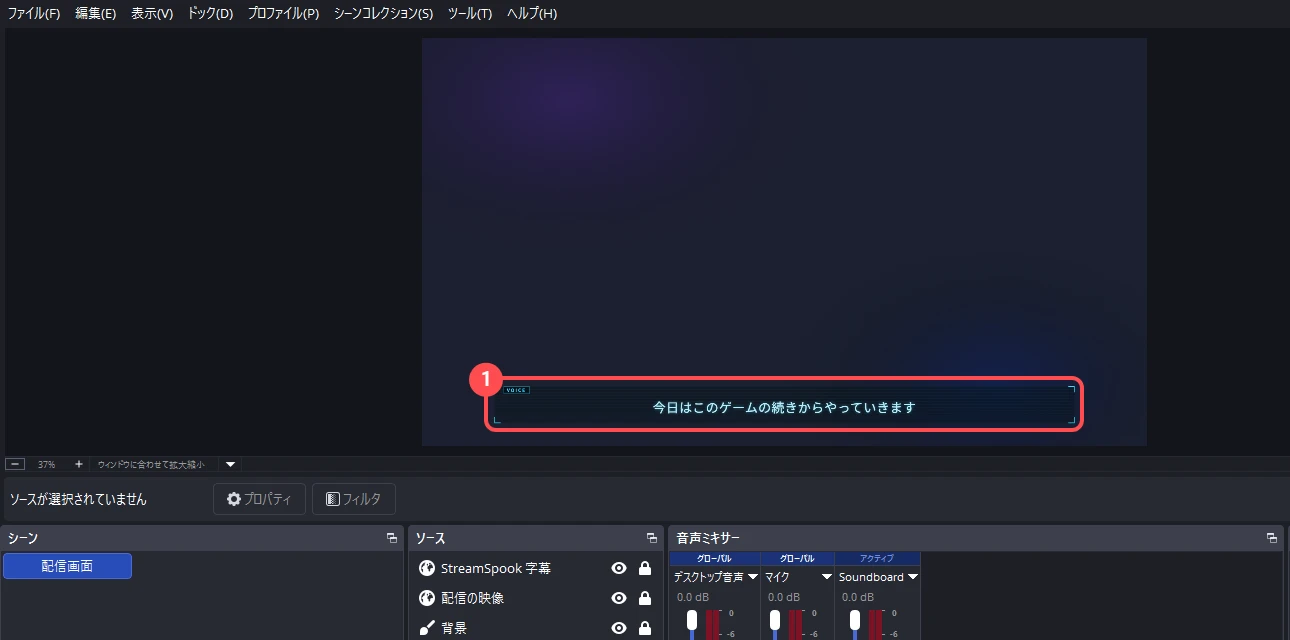Screen dimensions: 1290x640
Task: Adjust the Soundboard volume fader
Action: (855, 620)
